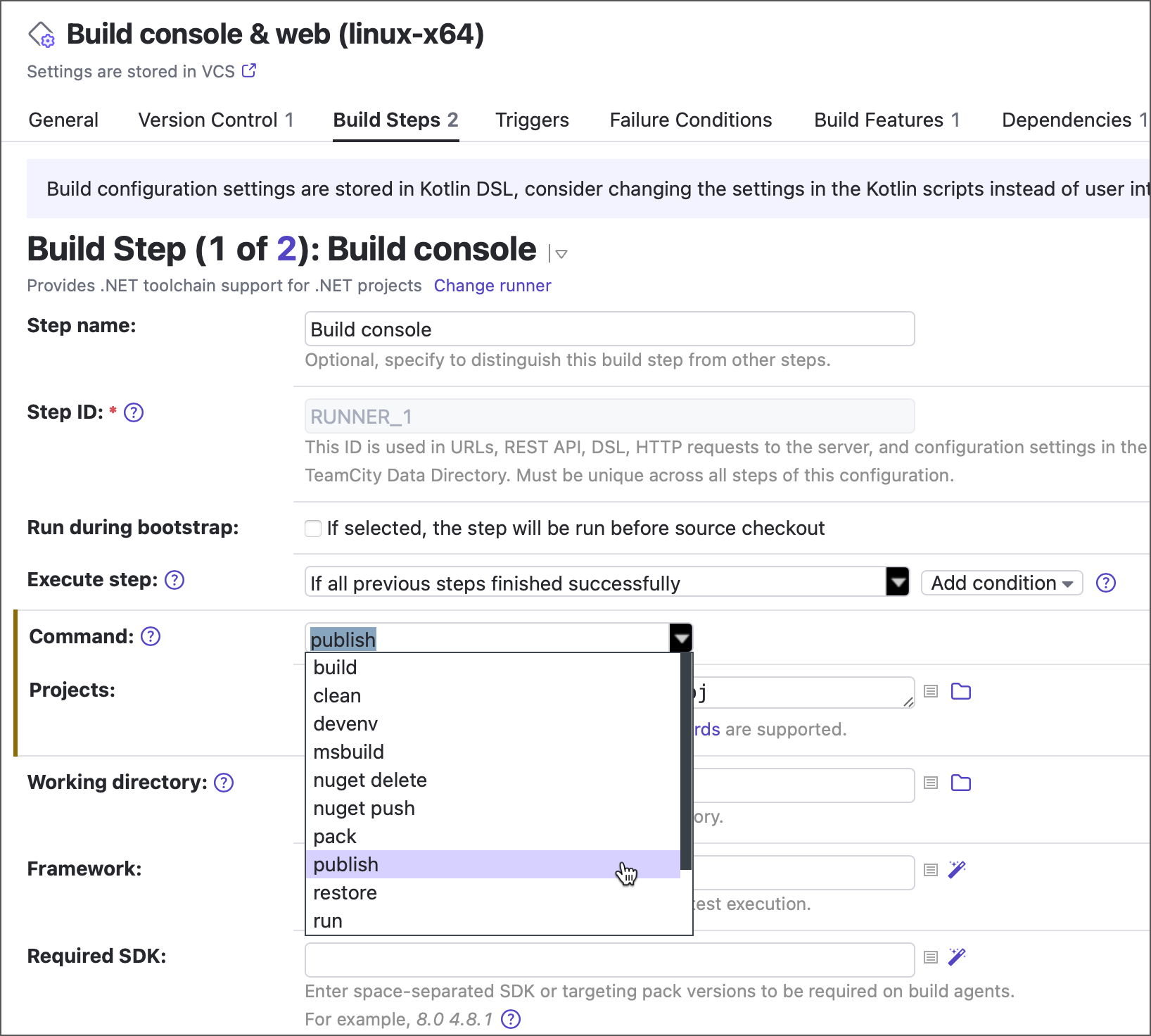Click the Step name input field
1151x1036 pixels.
tap(609, 329)
